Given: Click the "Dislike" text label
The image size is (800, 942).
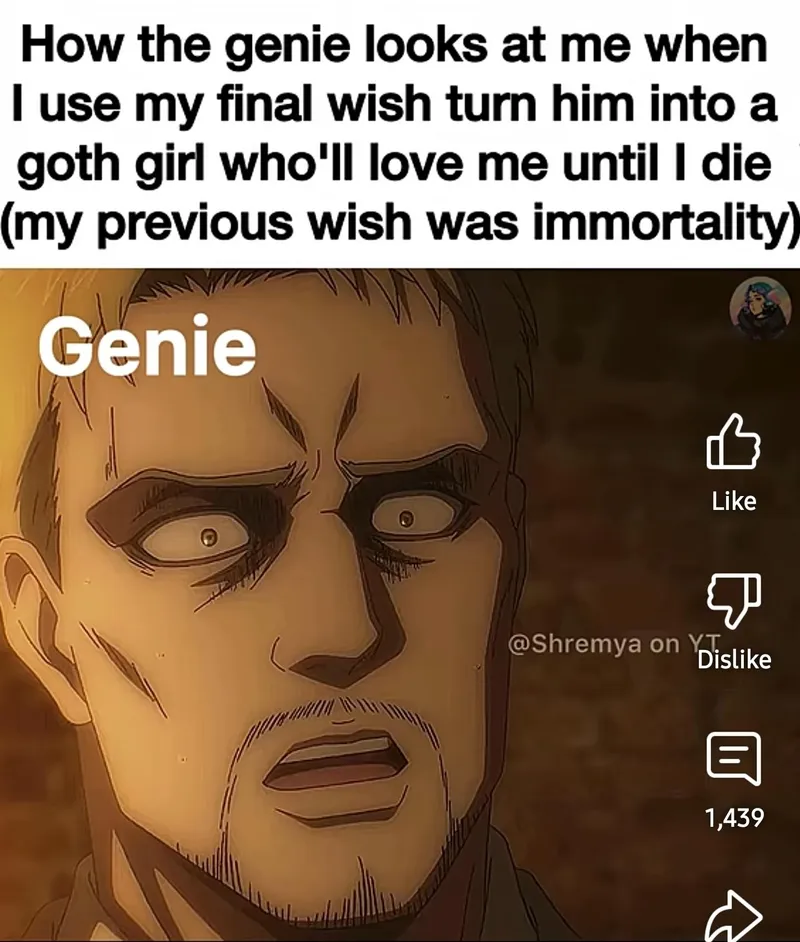Looking at the screenshot, I should (x=734, y=660).
